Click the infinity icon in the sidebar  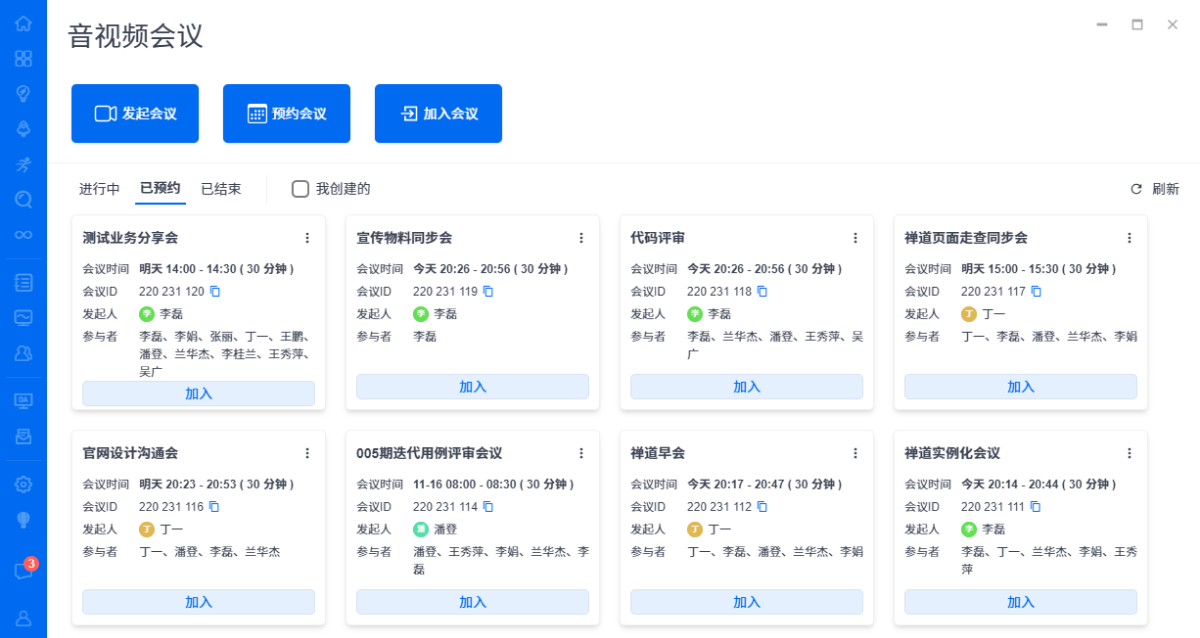(23, 234)
